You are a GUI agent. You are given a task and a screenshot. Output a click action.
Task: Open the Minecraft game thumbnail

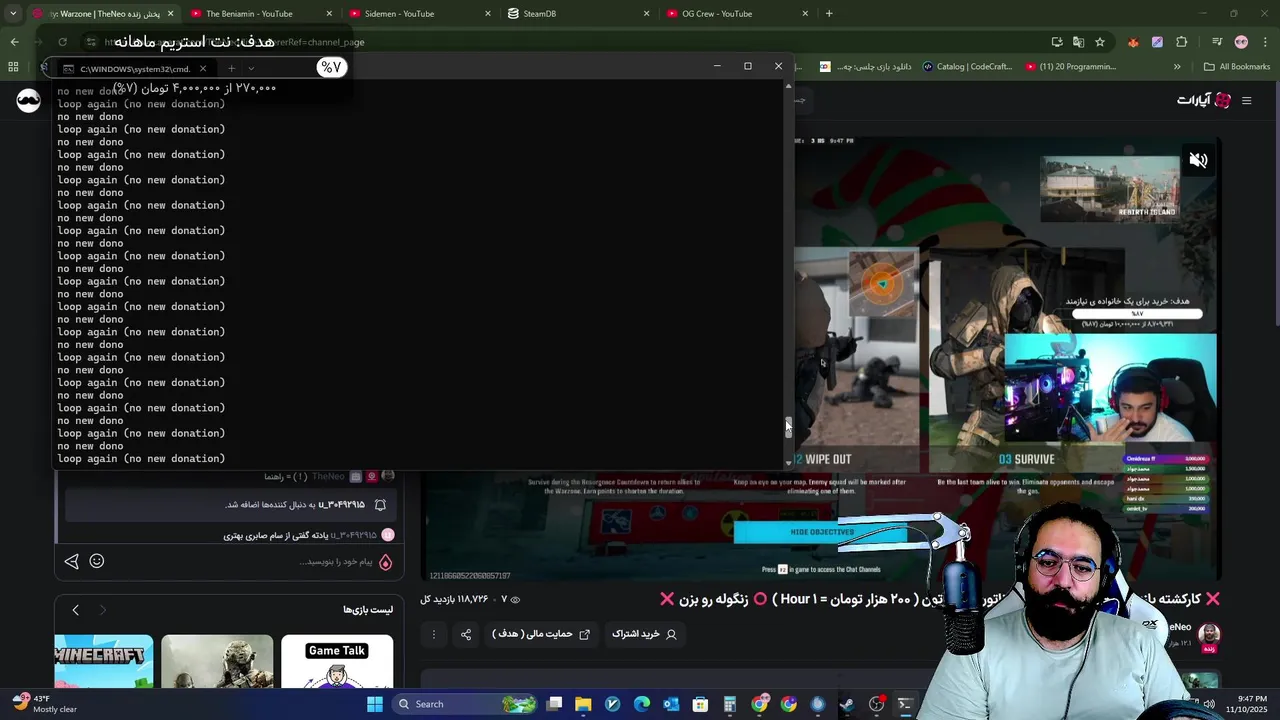(x=104, y=662)
